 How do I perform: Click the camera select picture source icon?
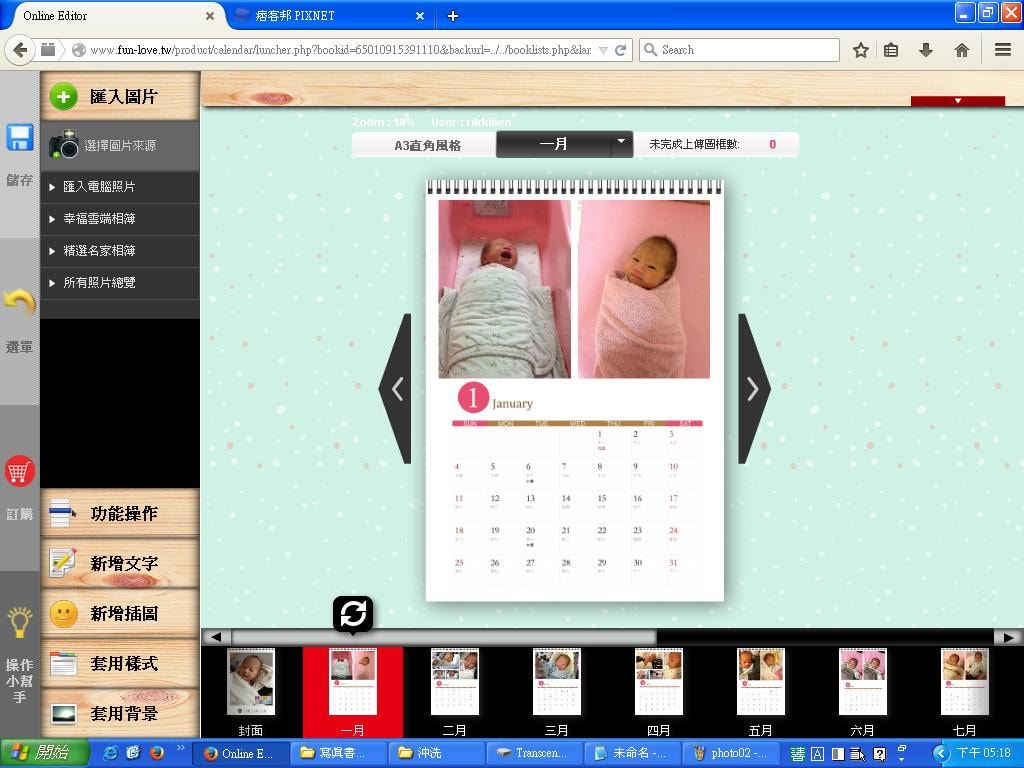[x=64, y=145]
